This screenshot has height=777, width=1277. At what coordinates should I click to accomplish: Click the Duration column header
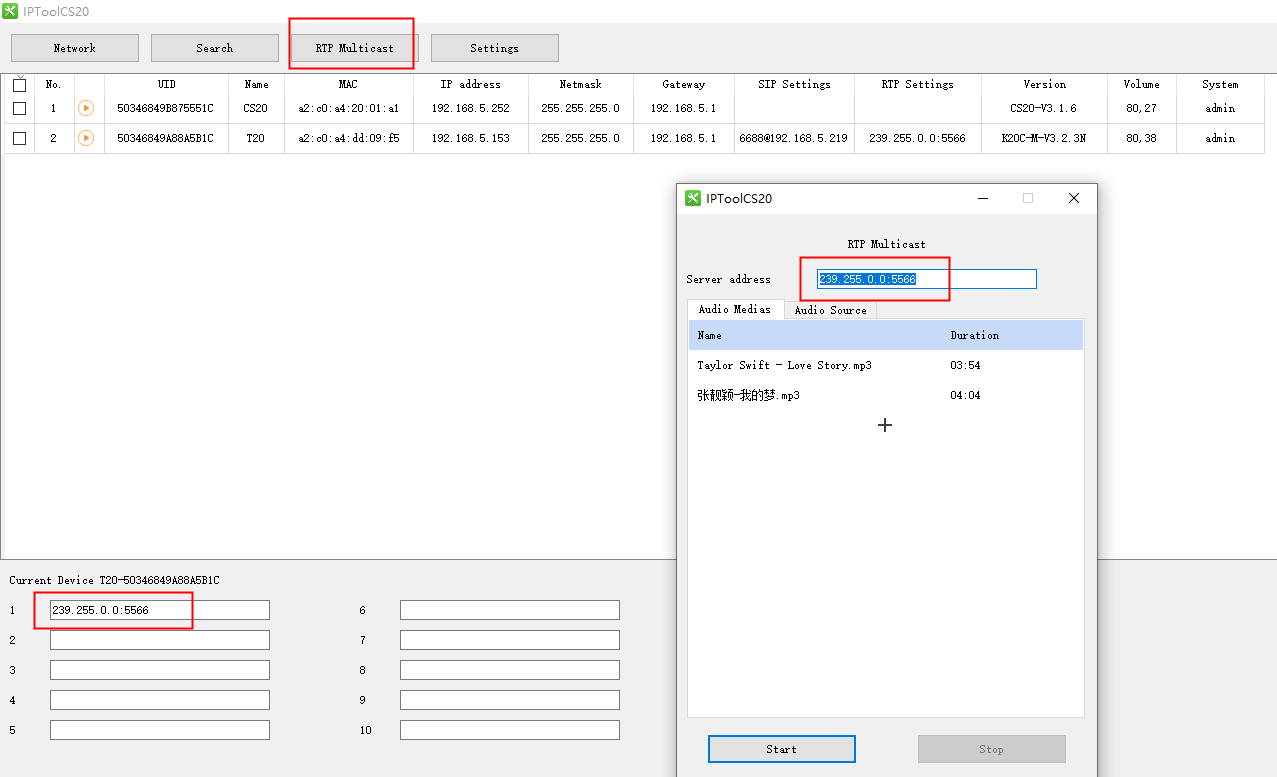tap(975, 335)
